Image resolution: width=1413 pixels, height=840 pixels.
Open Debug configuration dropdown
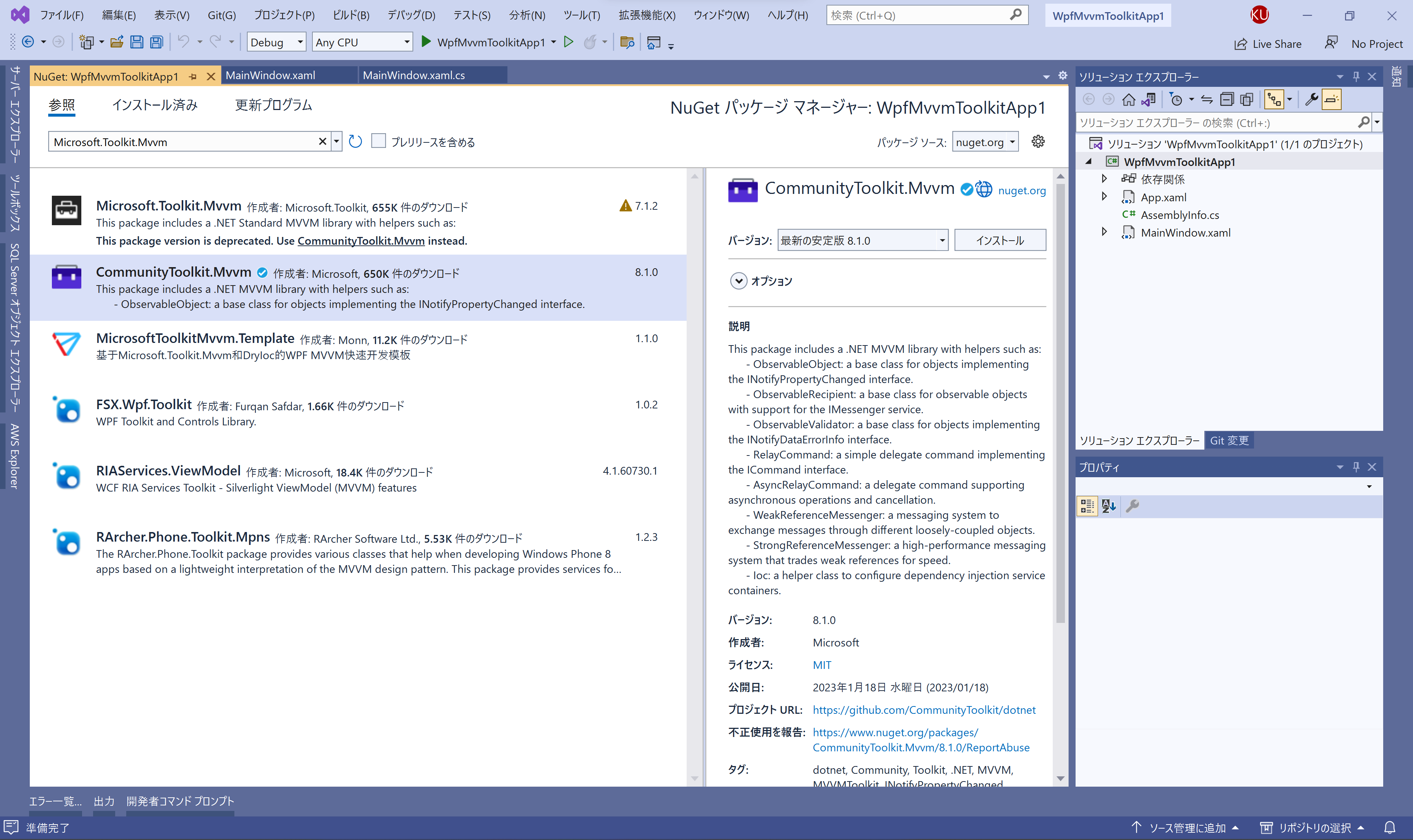276,42
